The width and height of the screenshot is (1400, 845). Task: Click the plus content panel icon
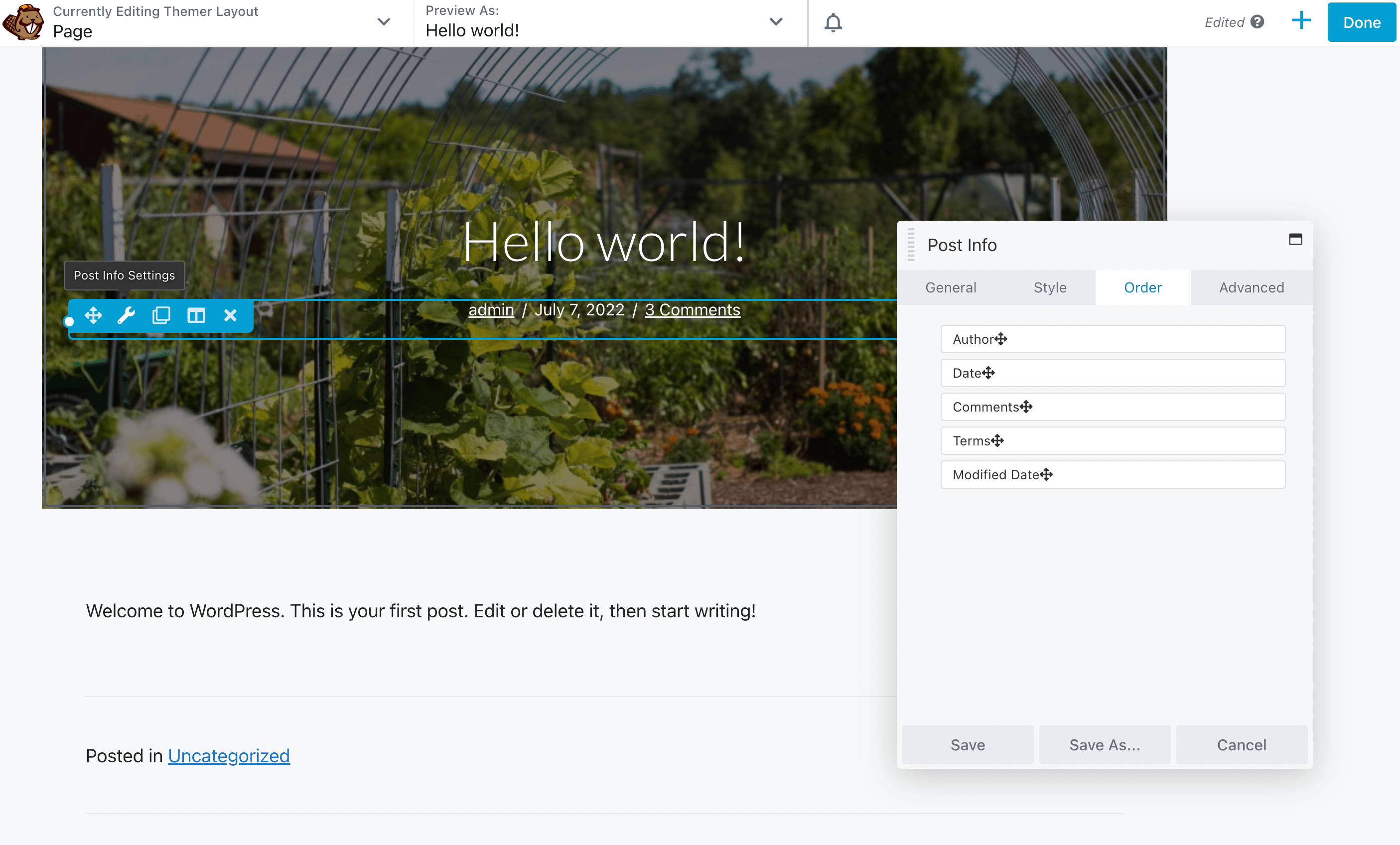coord(1300,21)
